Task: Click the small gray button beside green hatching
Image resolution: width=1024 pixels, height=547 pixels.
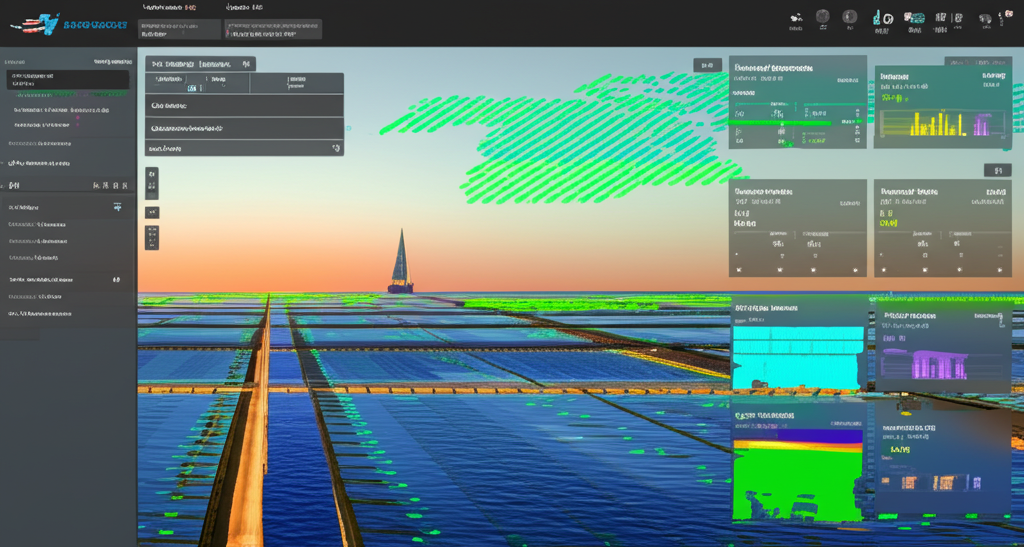Action: [707, 65]
